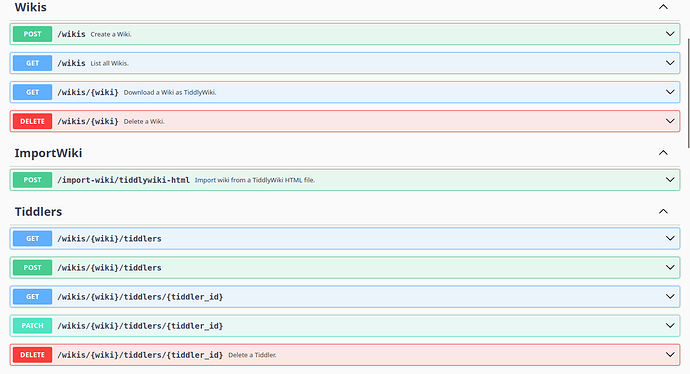The width and height of the screenshot is (690, 374).
Task: Expand POST /wikis/{wiki}/tiddlers arrow
Action: 670,268
